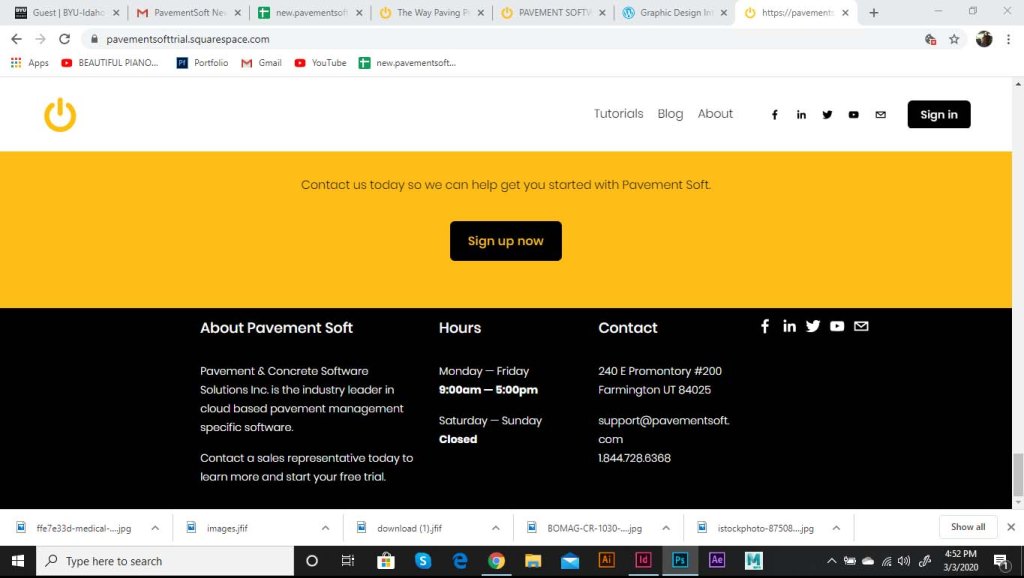Reload the page
This screenshot has height=578, width=1024.
(65, 39)
